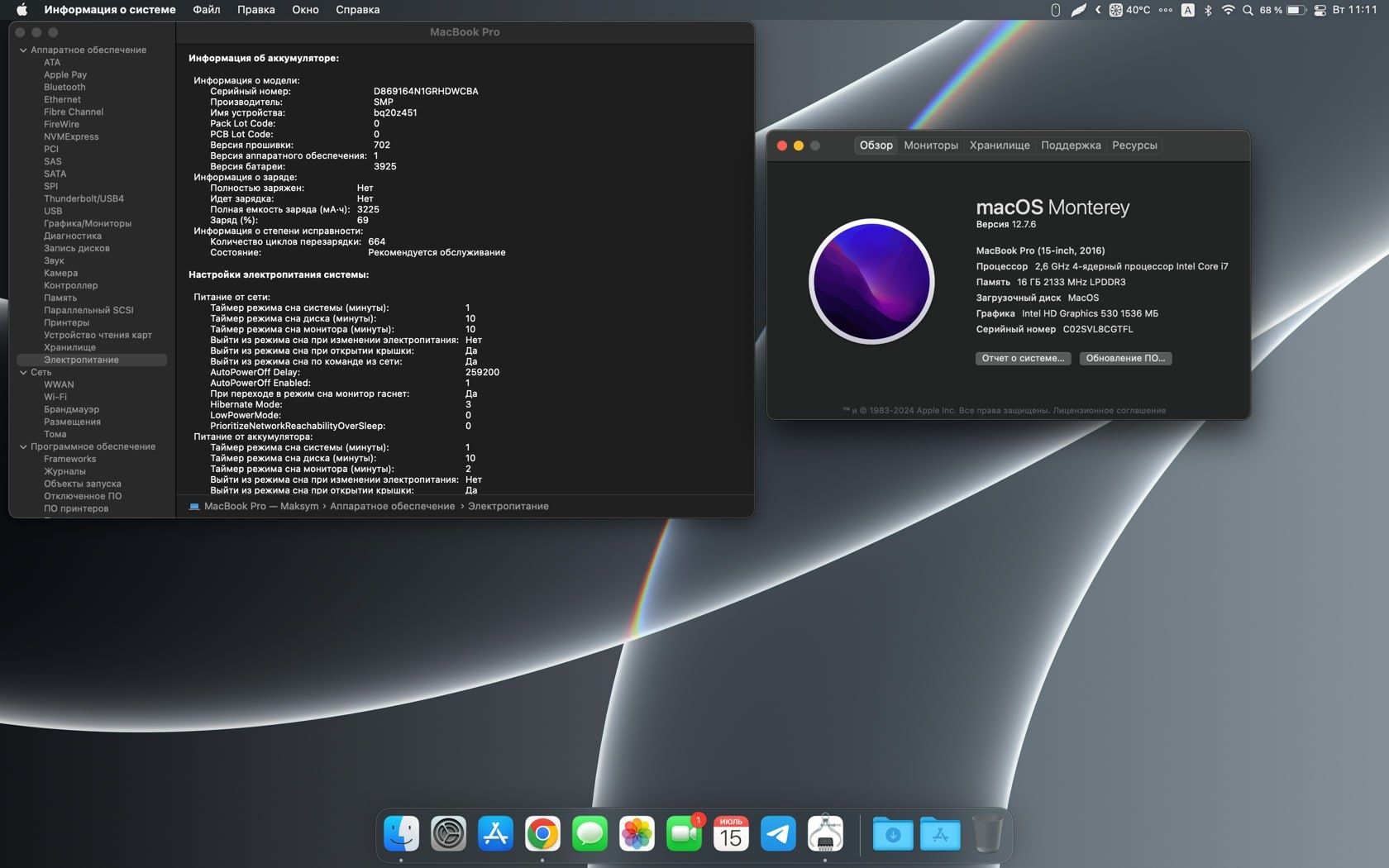
Task: Select Электропитание in the sidebar
Action: [92, 360]
